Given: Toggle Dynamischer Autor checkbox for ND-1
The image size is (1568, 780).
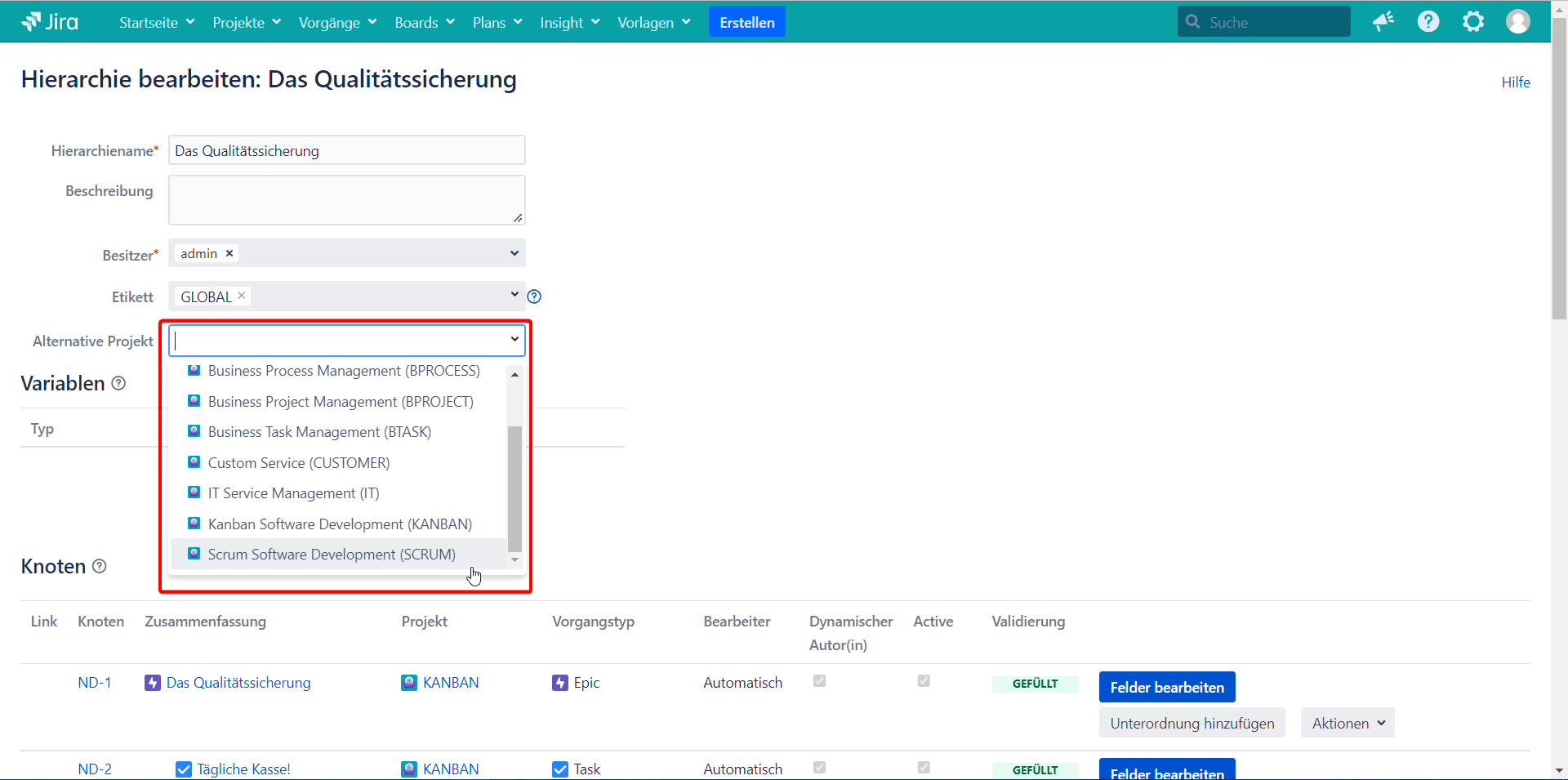Looking at the screenshot, I should (819, 681).
